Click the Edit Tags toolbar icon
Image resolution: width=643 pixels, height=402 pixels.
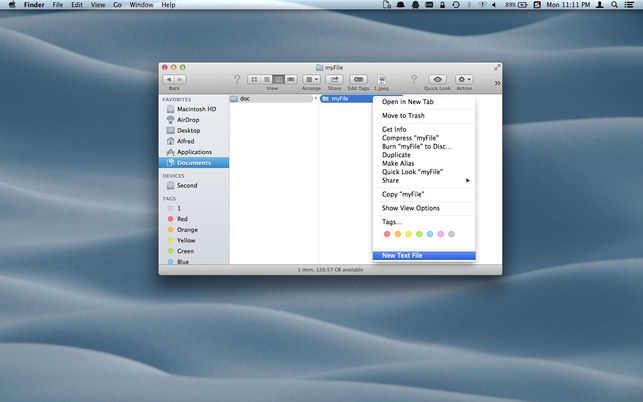pyautogui.click(x=359, y=79)
